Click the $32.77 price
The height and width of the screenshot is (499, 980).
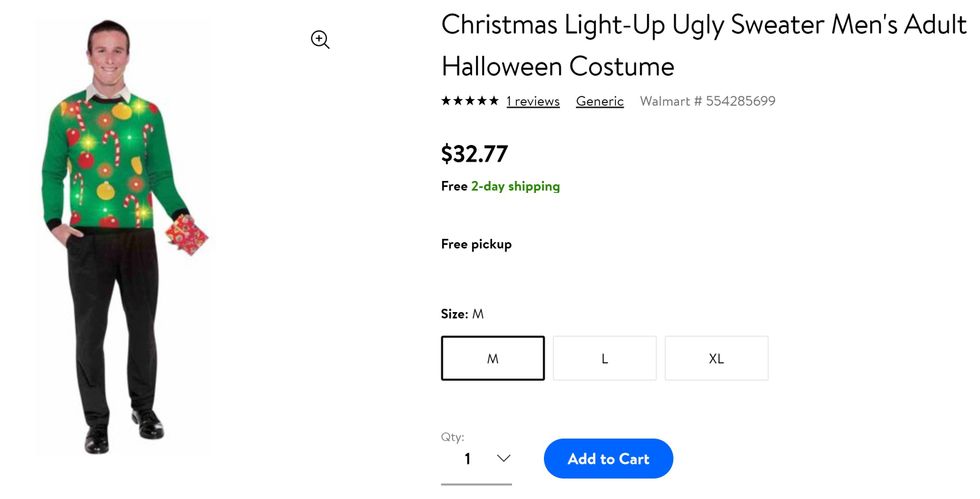[474, 154]
